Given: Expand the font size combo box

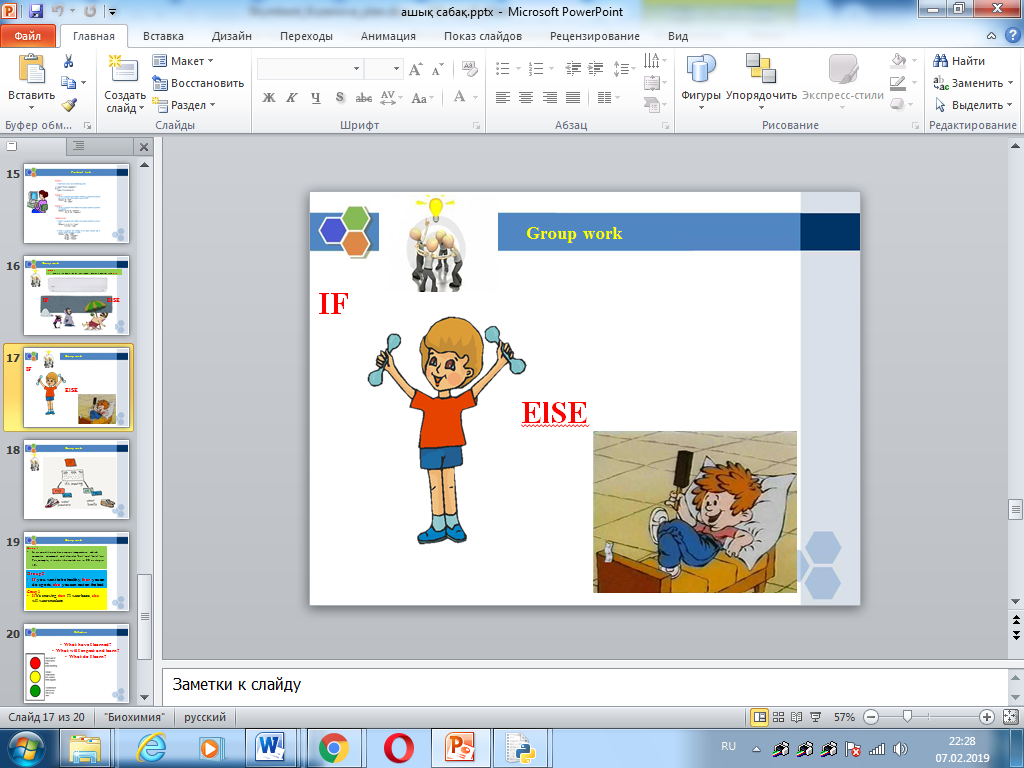Looking at the screenshot, I should (396, 69).
